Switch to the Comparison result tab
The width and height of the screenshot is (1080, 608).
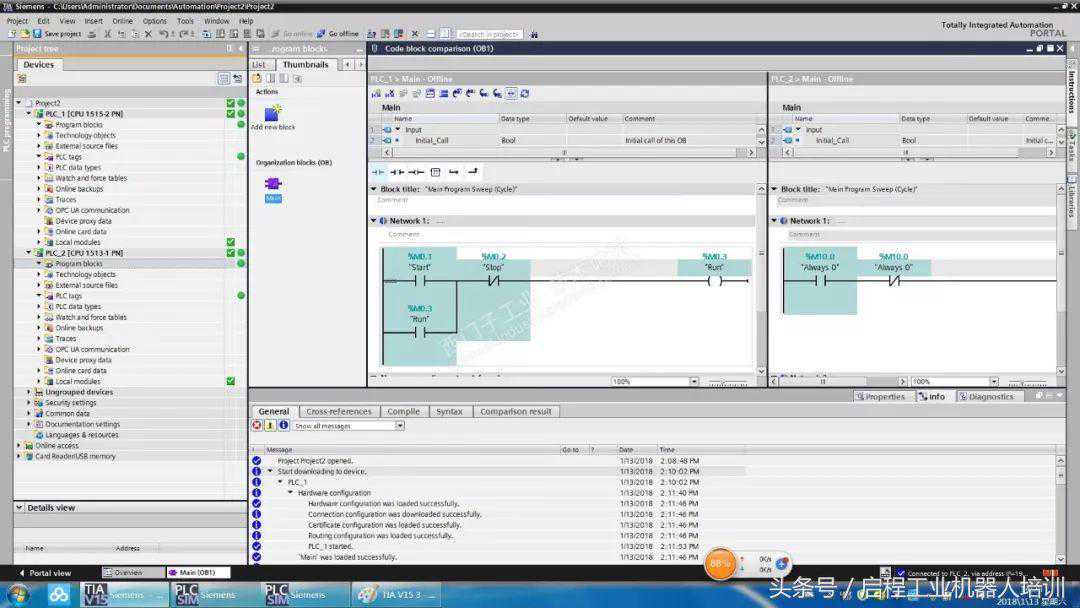[x=515, y=411]
